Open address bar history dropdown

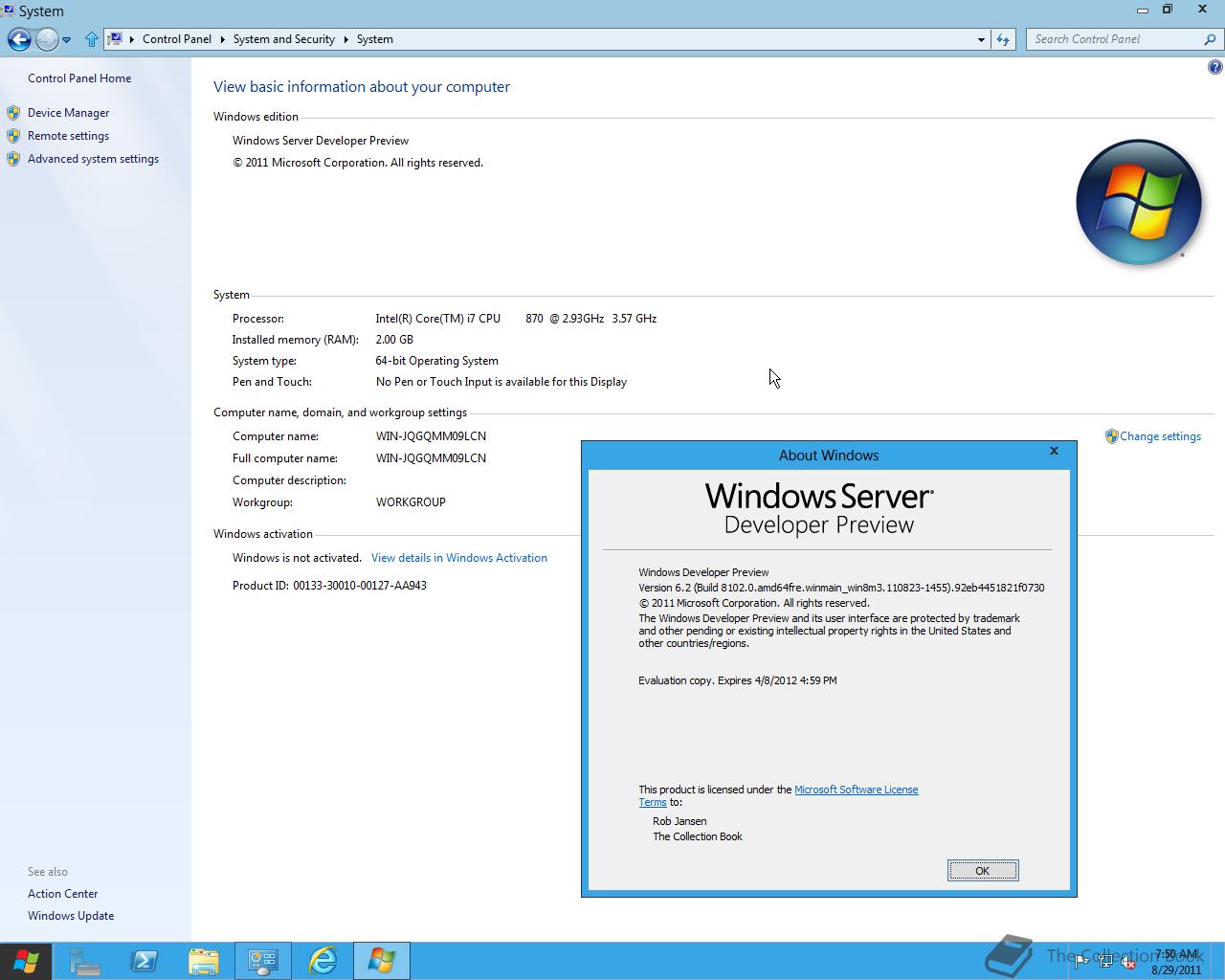point(981,39)
